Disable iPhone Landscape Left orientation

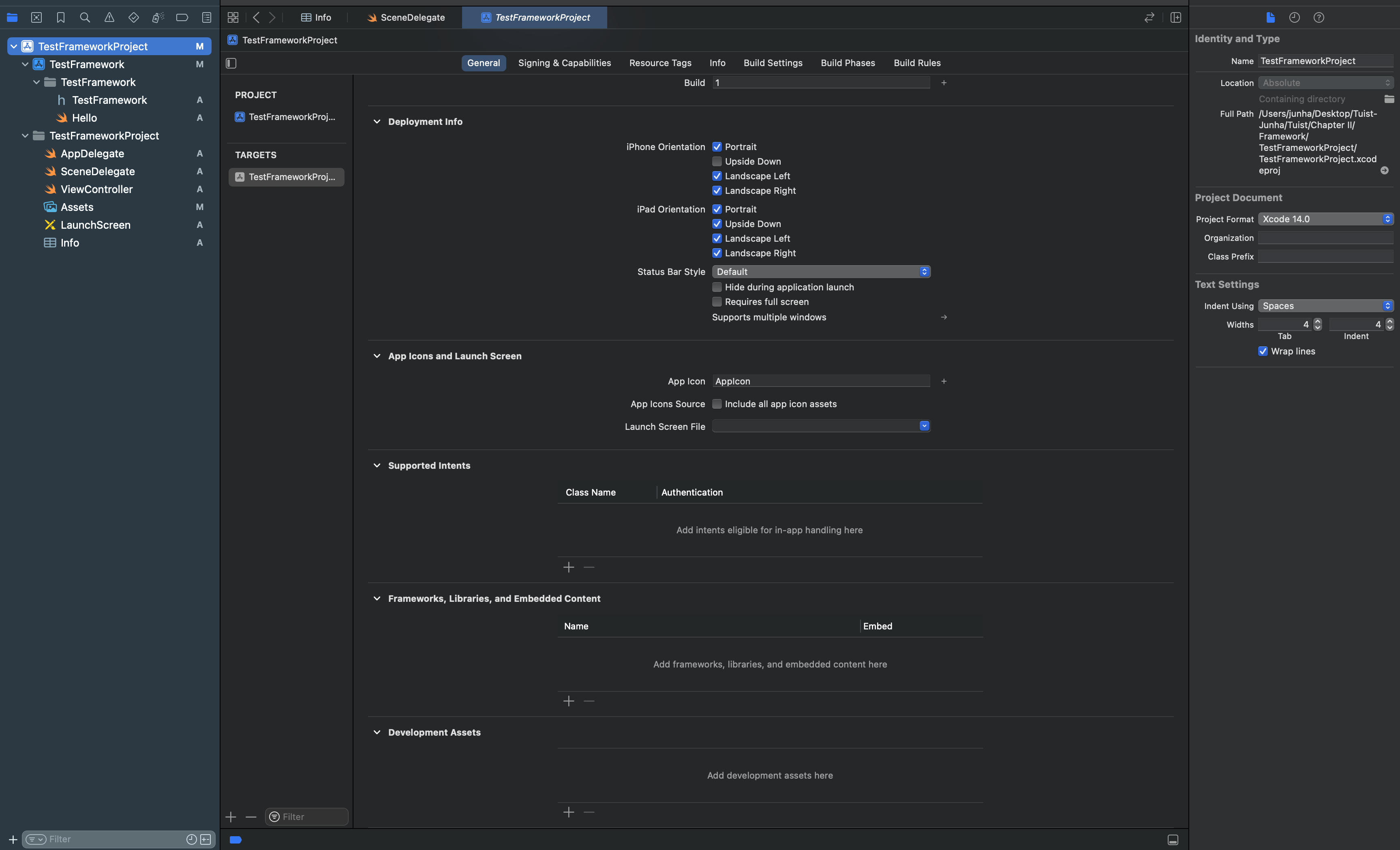(717, 176)
